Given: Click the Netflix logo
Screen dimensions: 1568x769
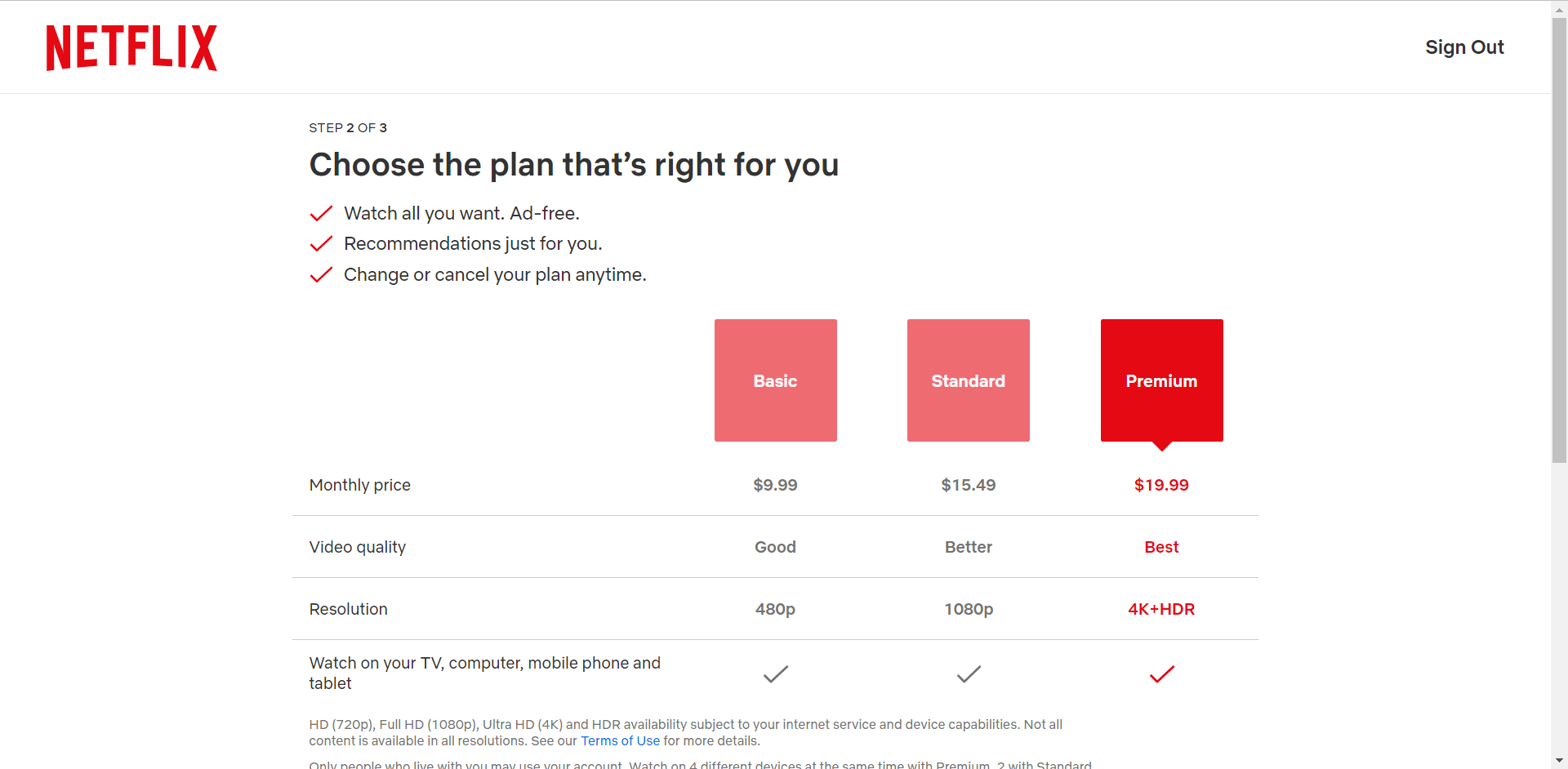Looking at the screenshot, I should (131, 47).
